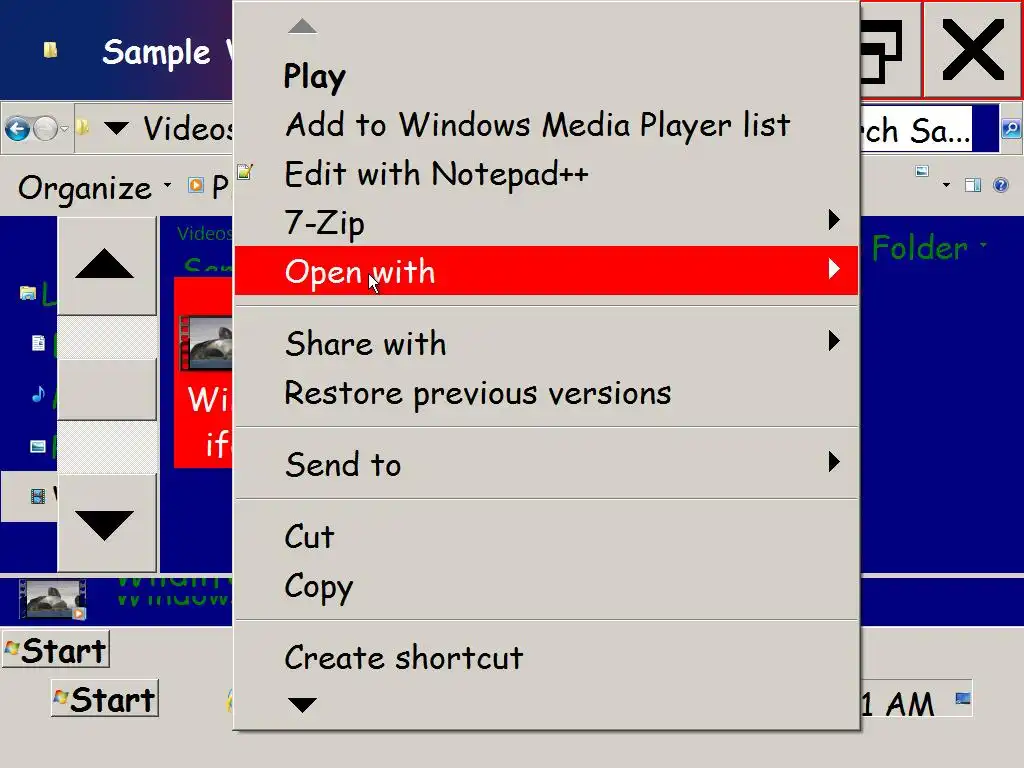Select Videos library item in navigation pane
Viewport: 1024px width, 768px height.
(x=29, y=496)
